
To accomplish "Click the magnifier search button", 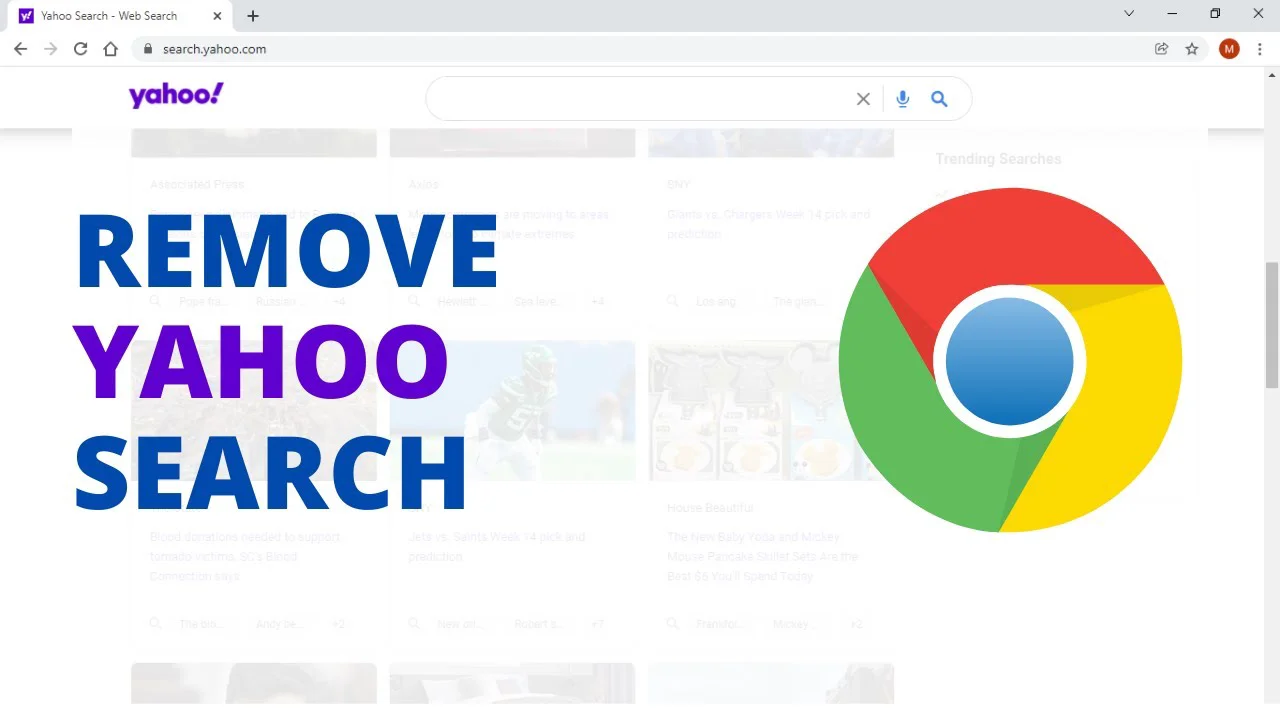I will pyautogui.click(x=939, y=99).
